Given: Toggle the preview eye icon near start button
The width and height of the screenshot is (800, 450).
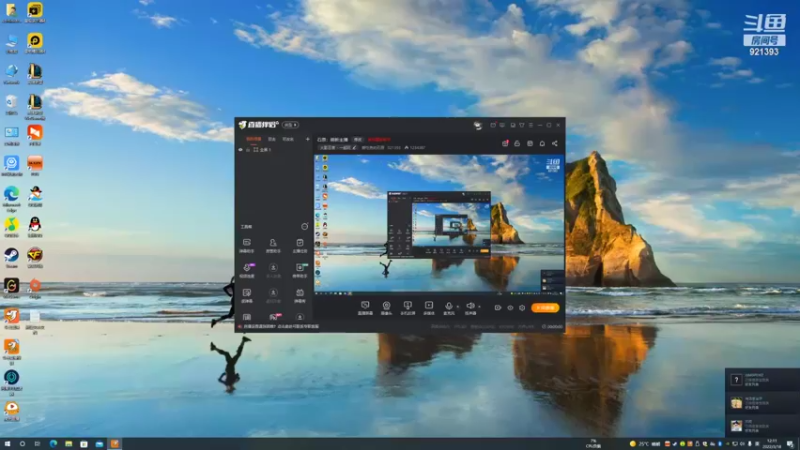Looking at the screenshot, I should [x=510, y=308].
